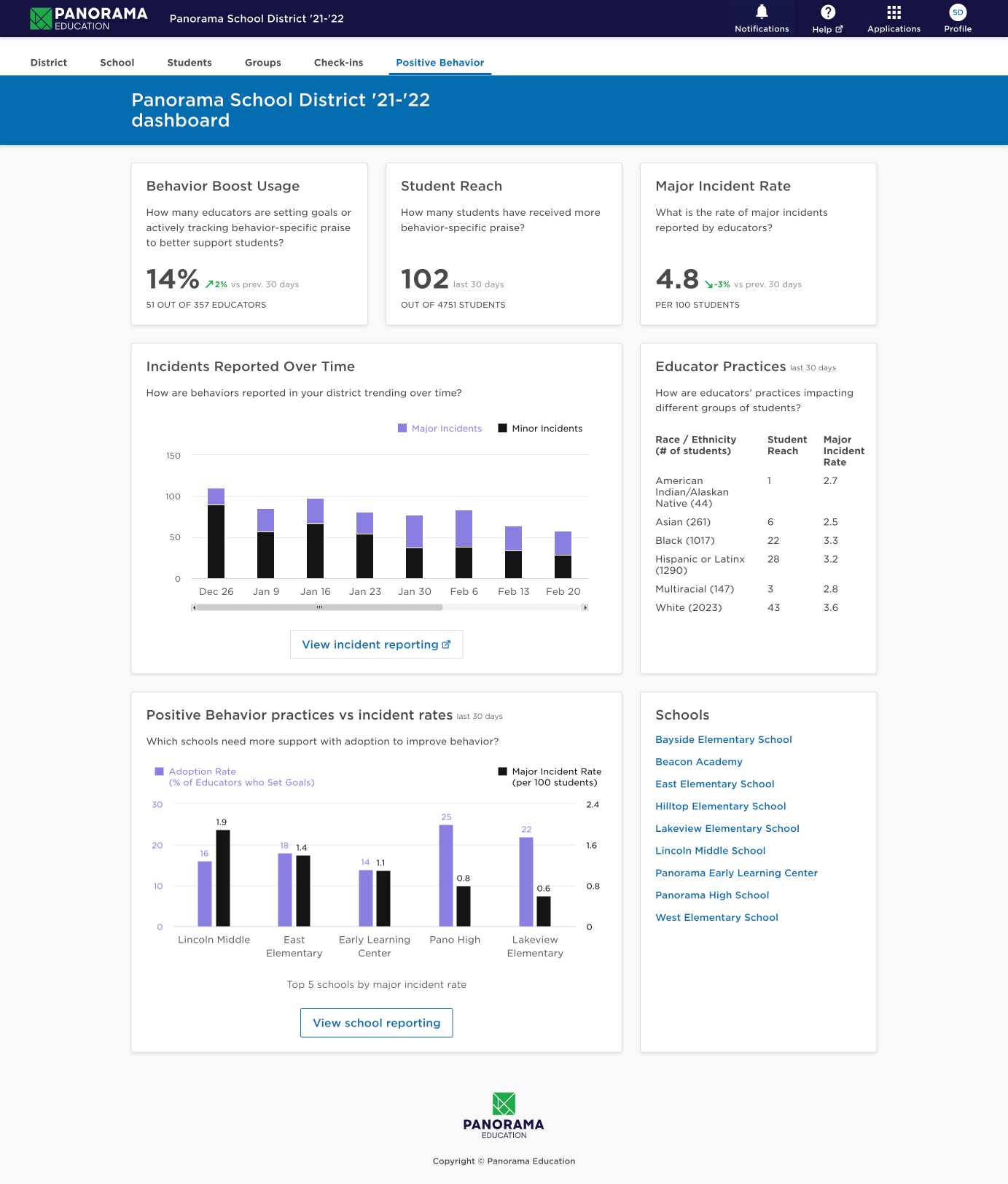Click the 'Incidents Reported Over Time' heading
The height and width of the screenshot is (1184, 1008).
tap(251, 367)
